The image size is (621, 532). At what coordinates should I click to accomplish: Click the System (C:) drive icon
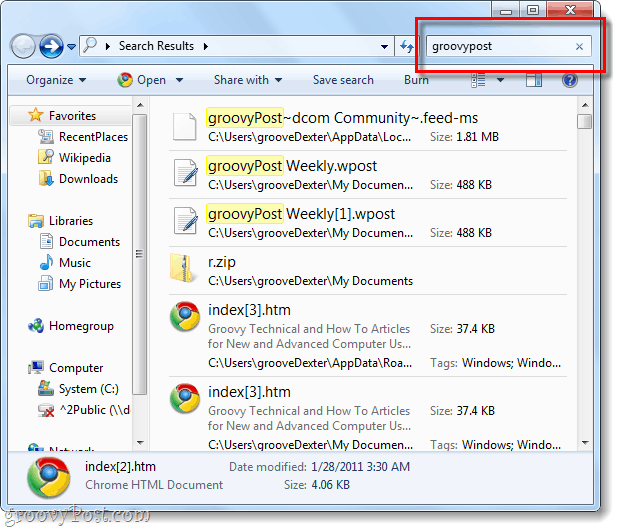coord(46,389)
